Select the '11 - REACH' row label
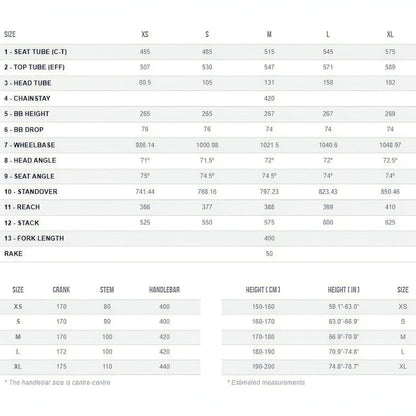The height and width of the screenshot is (416, 416). pos(22,207)
